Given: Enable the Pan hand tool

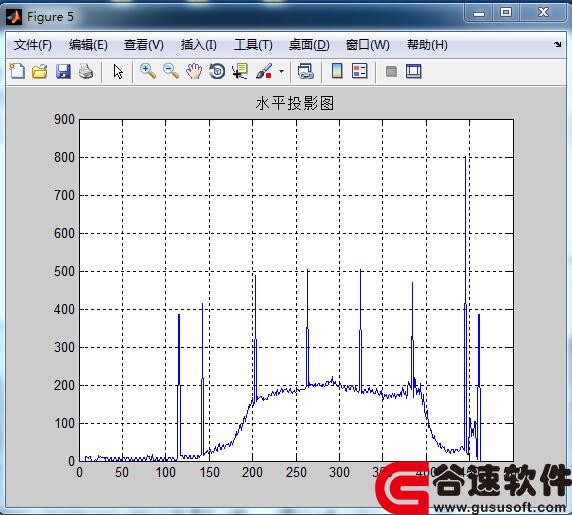Looking at the screenshot, I should [x=194, y=71].
